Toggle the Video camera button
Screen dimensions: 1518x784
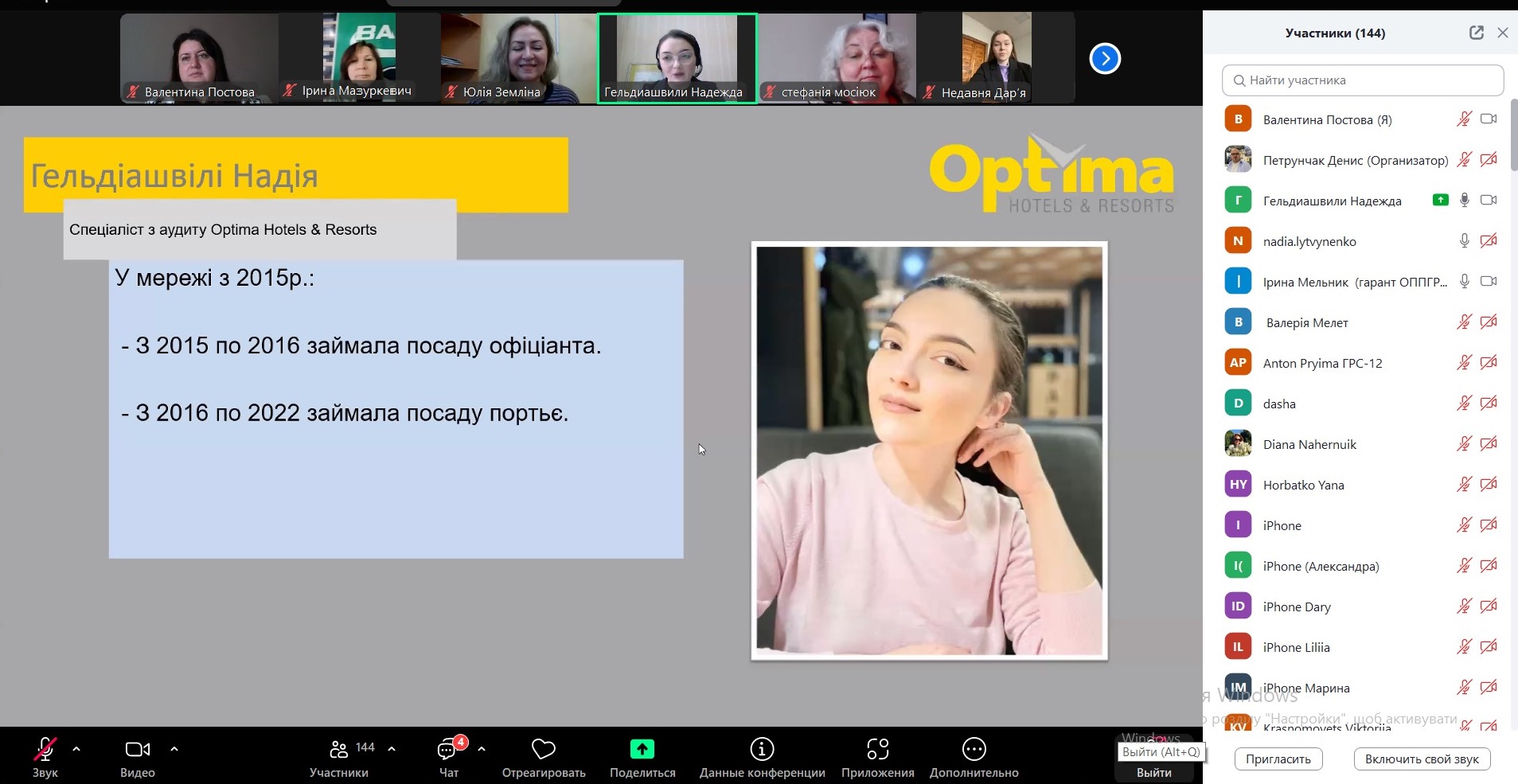pyautogui.click(x=137, y=750)
